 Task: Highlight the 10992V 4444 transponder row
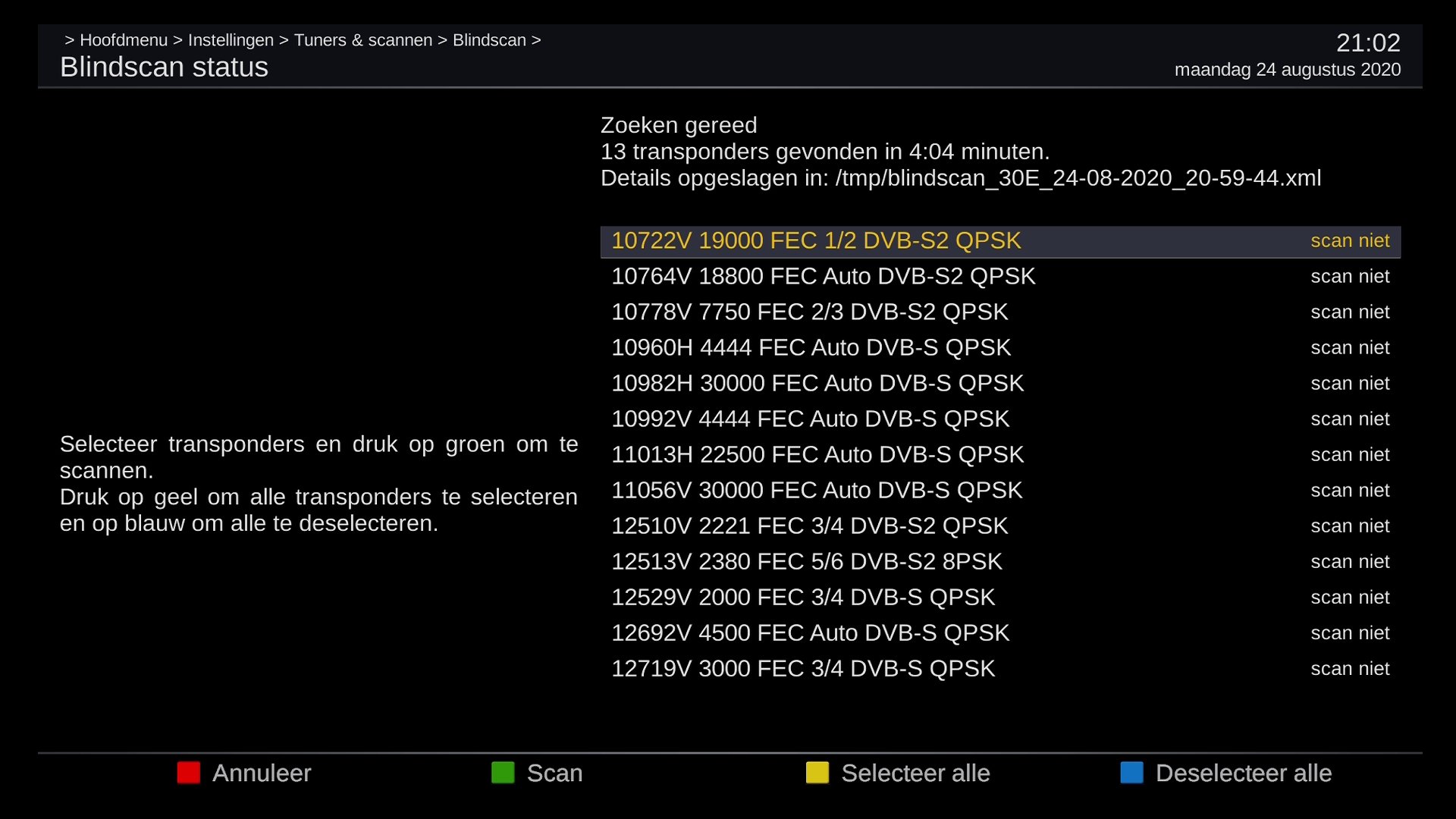tap(810, 419)
